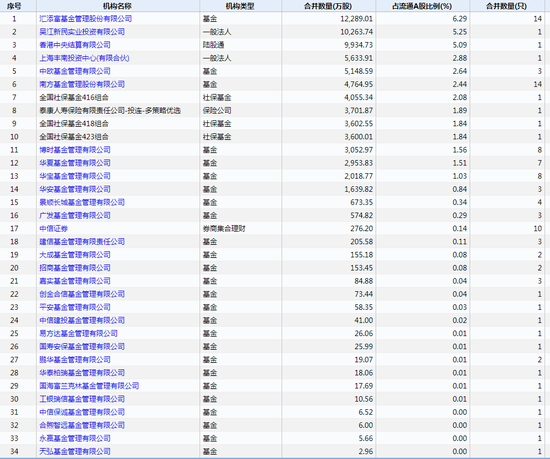550x459 pixels.
Task: Click value 10,263.74 cell
Action: [x=356, y=32]
